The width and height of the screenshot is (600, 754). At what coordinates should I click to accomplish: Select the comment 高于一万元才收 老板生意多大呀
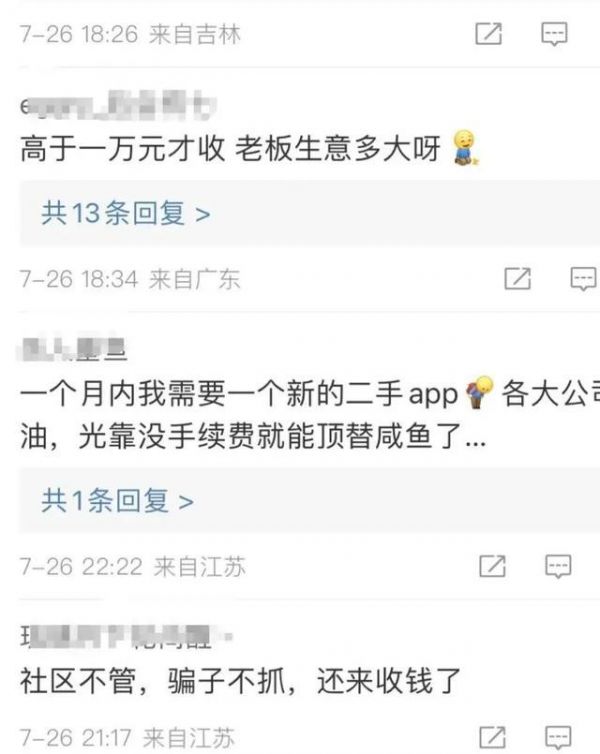click(249, 148)
